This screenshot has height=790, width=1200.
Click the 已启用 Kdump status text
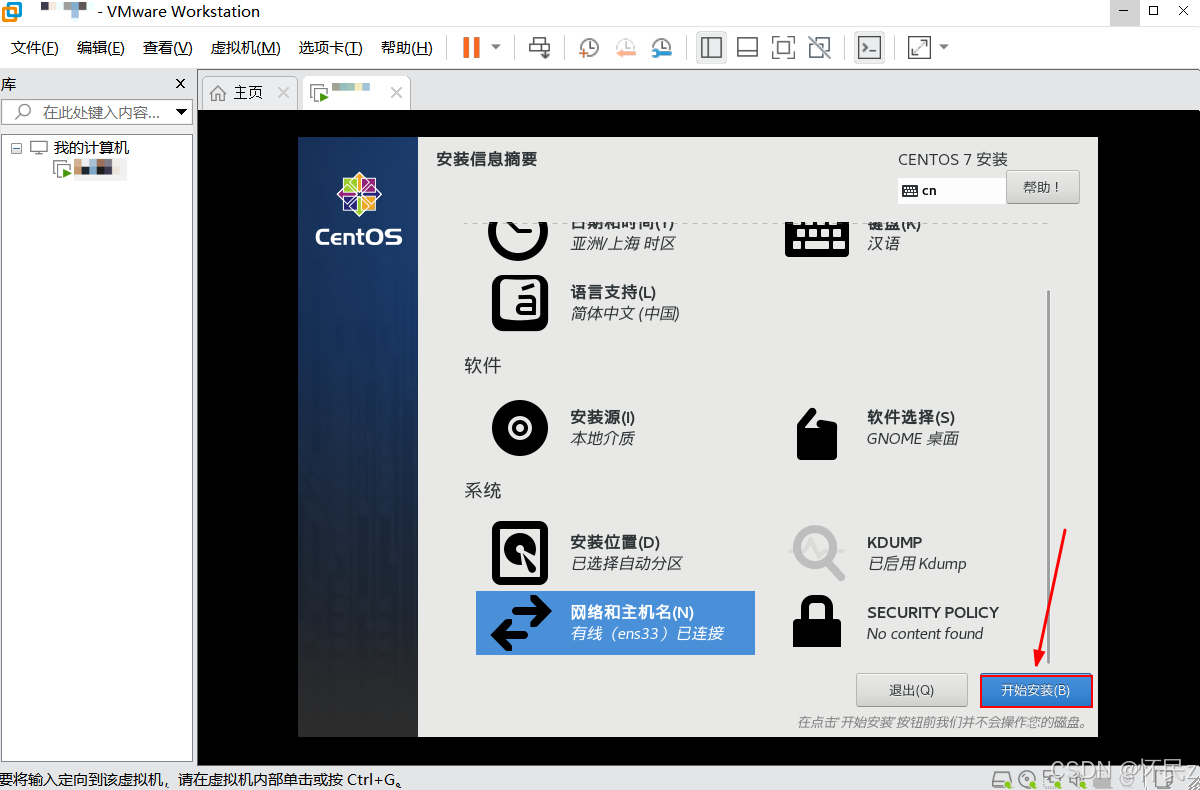(917, 563)
